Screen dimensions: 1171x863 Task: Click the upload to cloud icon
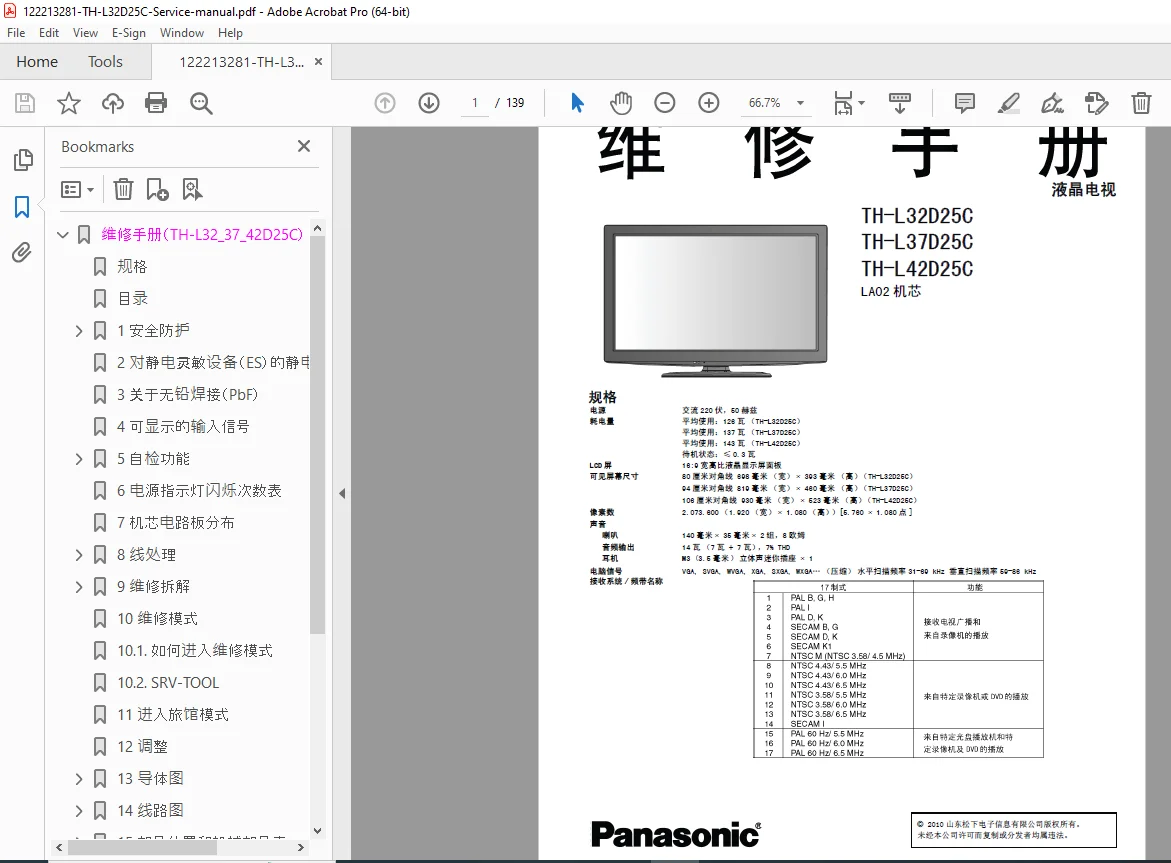pos(113,103)
